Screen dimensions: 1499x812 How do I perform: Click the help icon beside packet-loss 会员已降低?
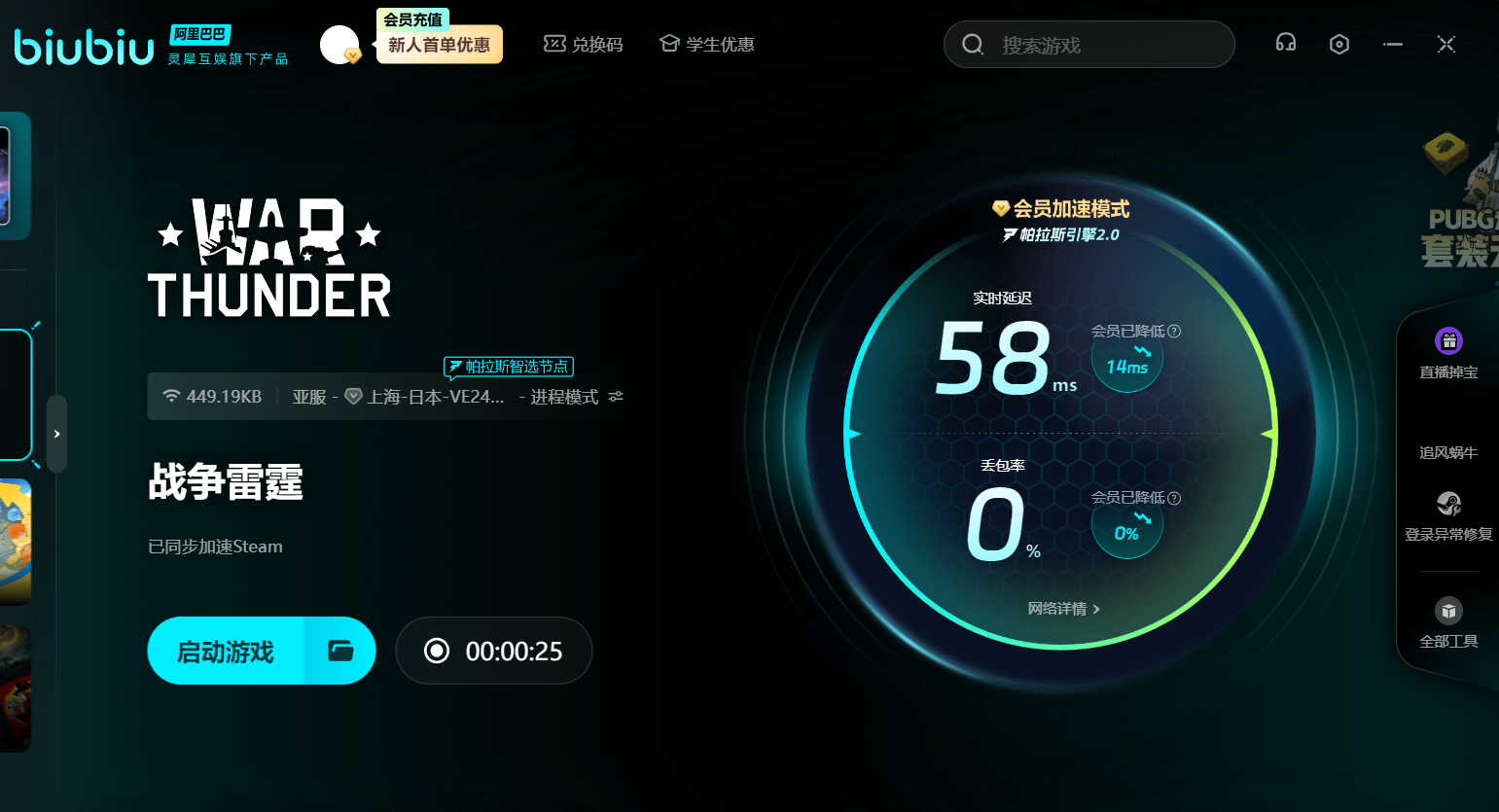point(1174,498)
